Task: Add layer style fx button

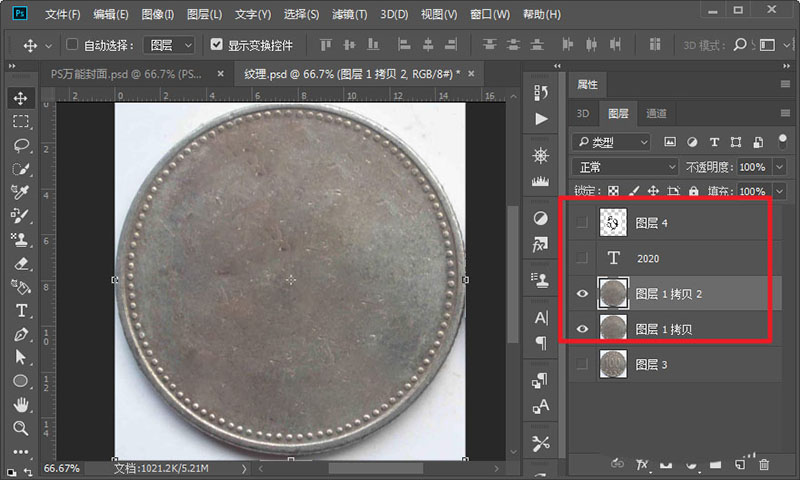Action: click(642, 464)
